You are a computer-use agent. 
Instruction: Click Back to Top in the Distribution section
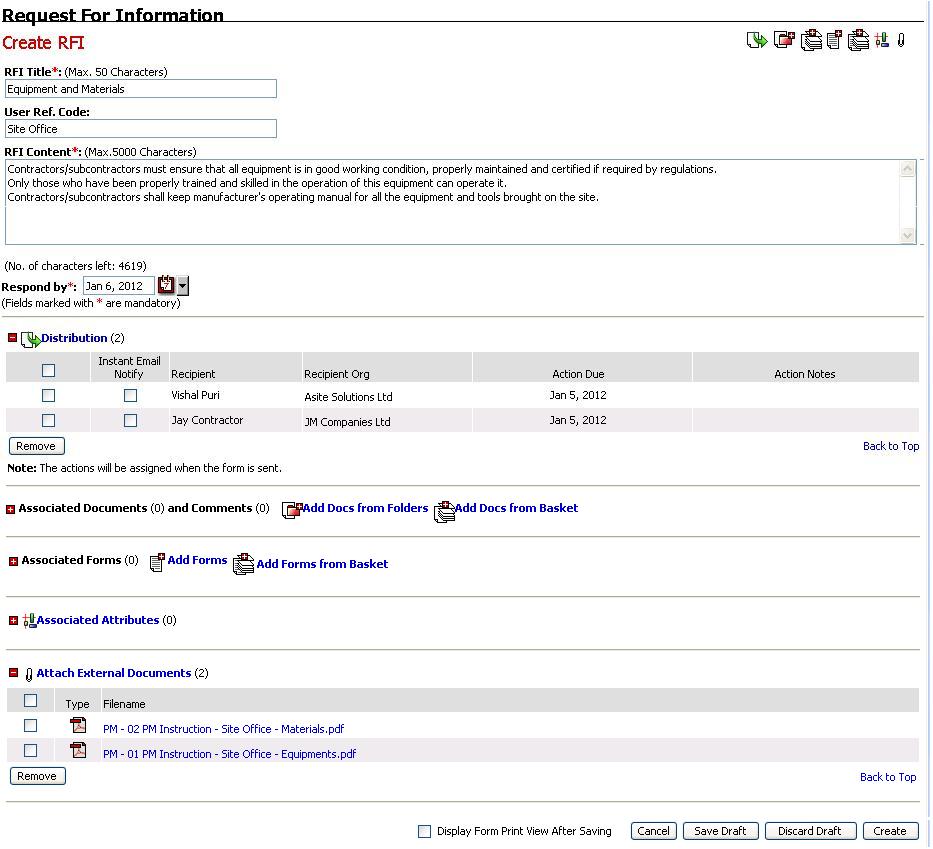(x=891, y=446)
